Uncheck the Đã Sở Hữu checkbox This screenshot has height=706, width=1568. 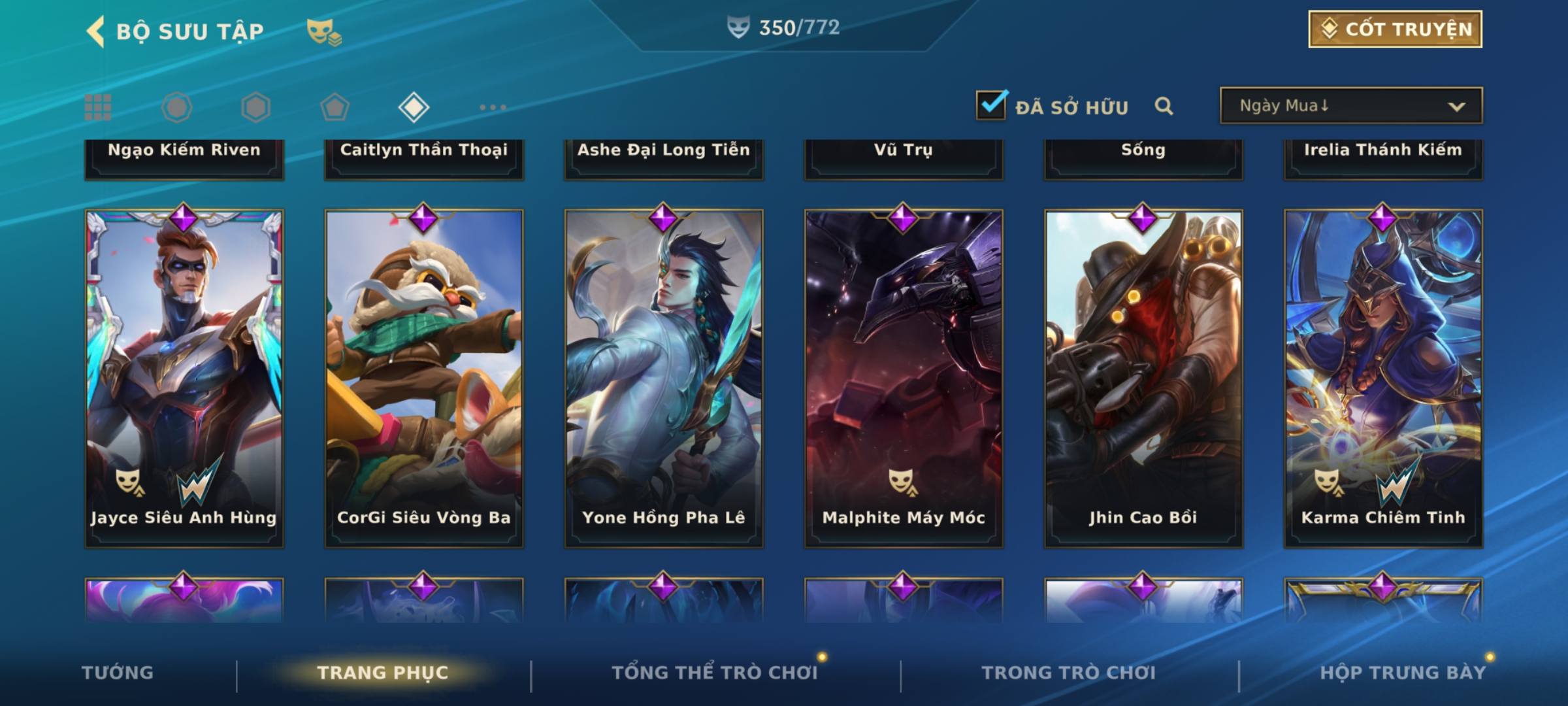click(991, 105)
